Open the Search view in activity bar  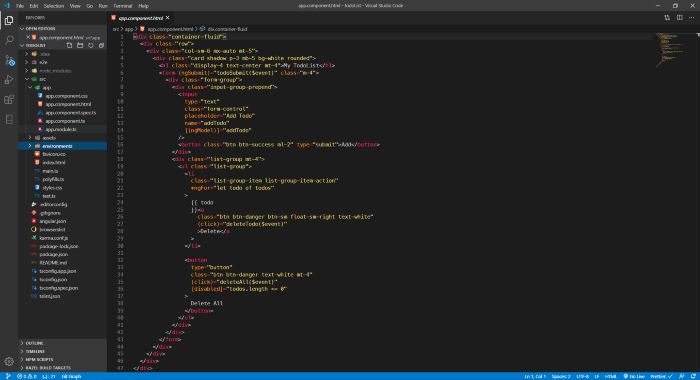click(9, 40)
